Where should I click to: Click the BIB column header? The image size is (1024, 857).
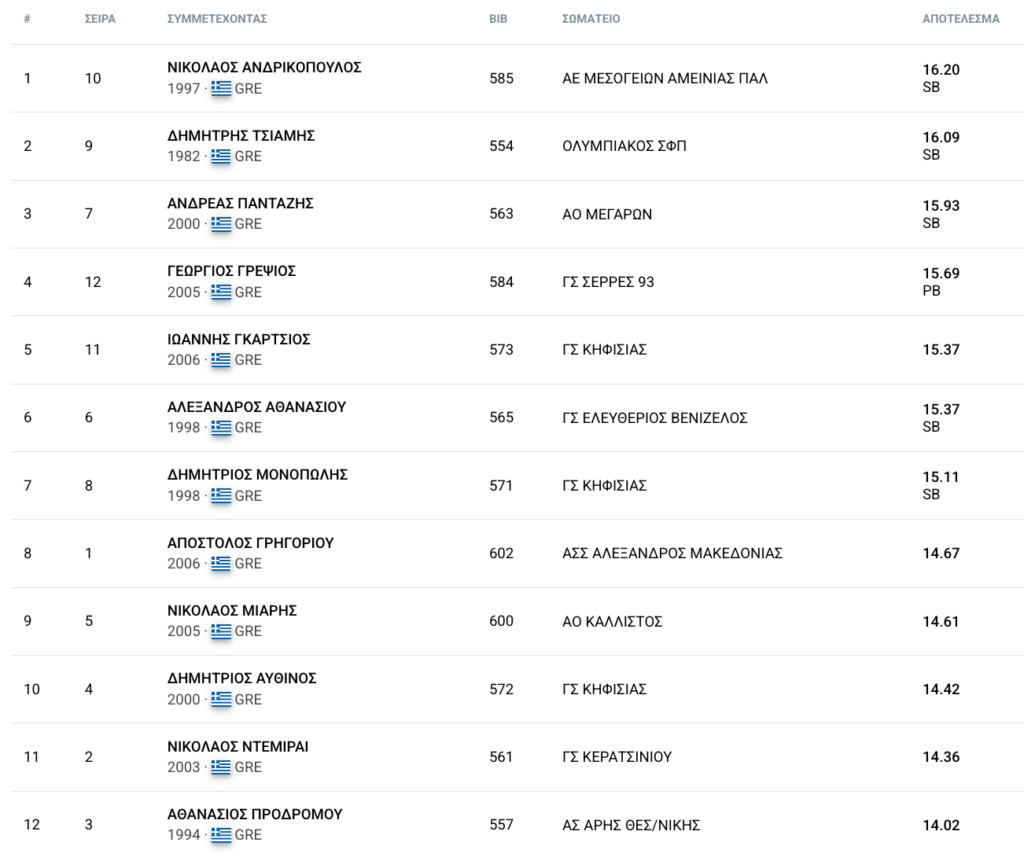[x=498, y=19]
